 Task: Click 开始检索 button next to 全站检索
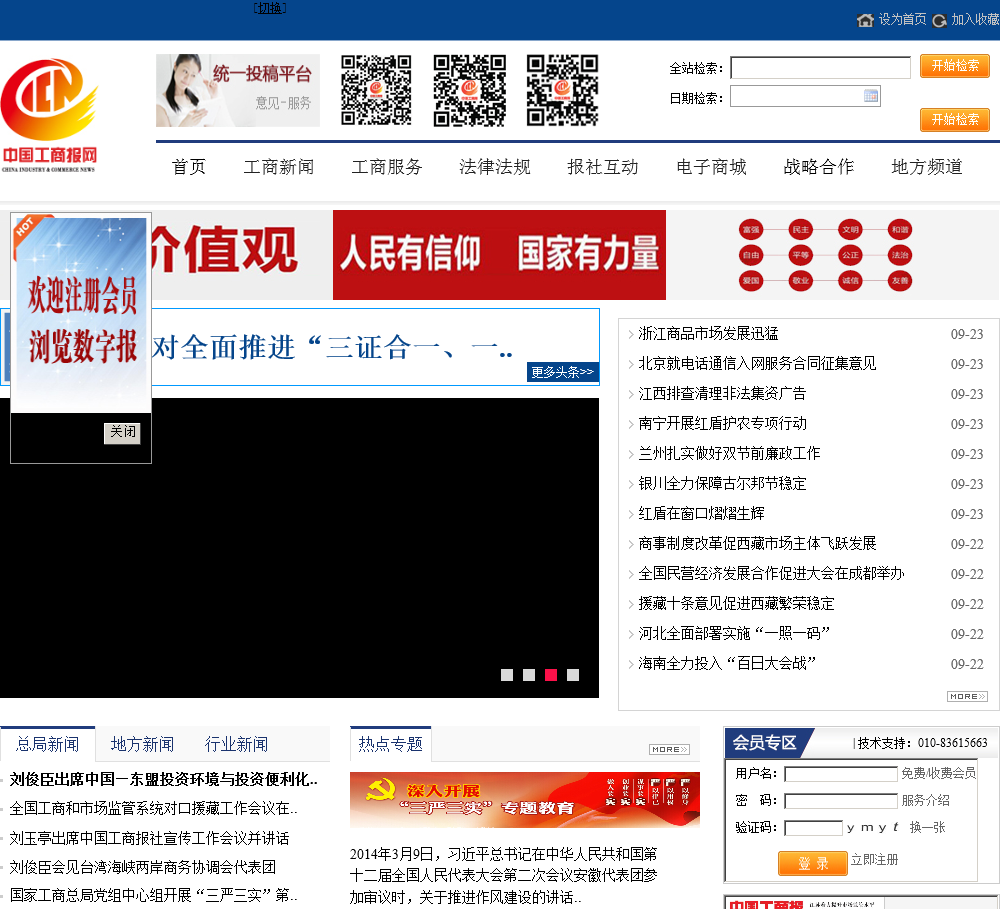click(x=955, y=66)
